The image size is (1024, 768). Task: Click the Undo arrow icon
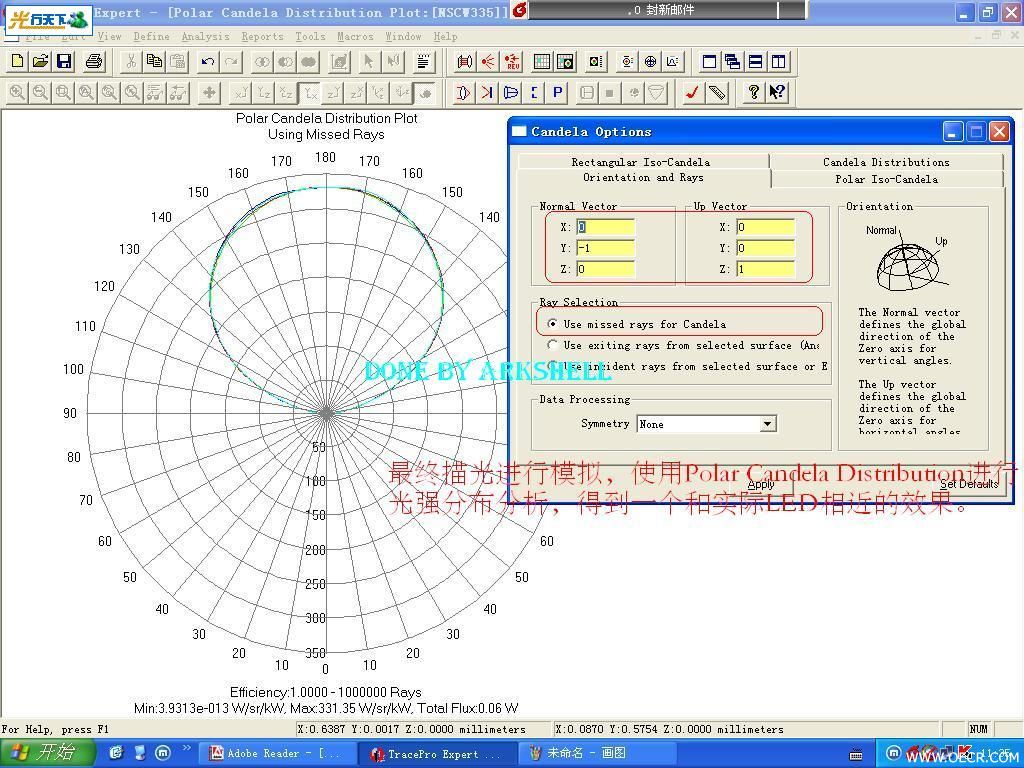208,61
